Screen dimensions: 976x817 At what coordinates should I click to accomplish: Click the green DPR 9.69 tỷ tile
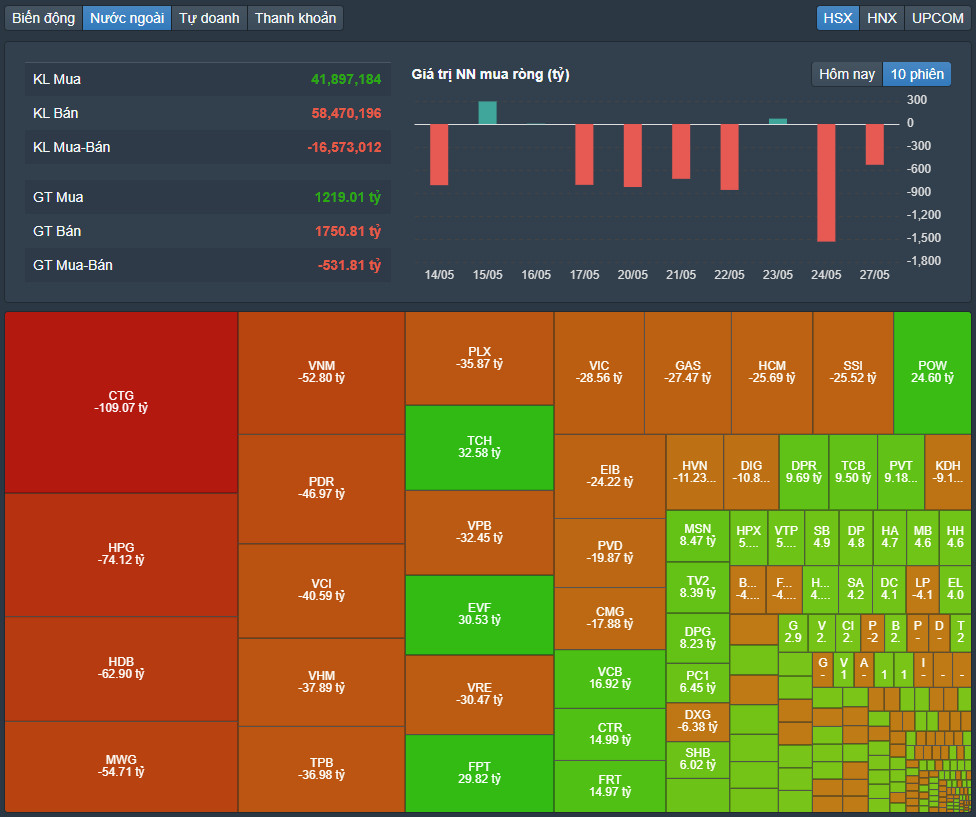tap(804, 472)
